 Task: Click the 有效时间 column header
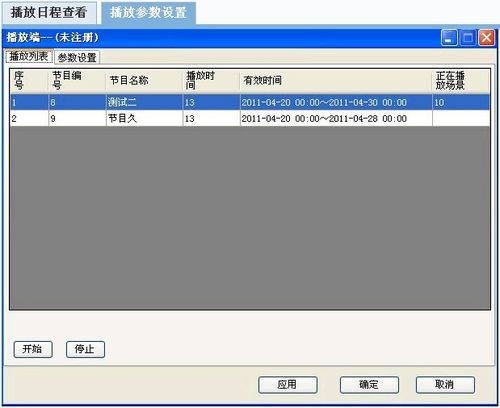click(336, 81)
